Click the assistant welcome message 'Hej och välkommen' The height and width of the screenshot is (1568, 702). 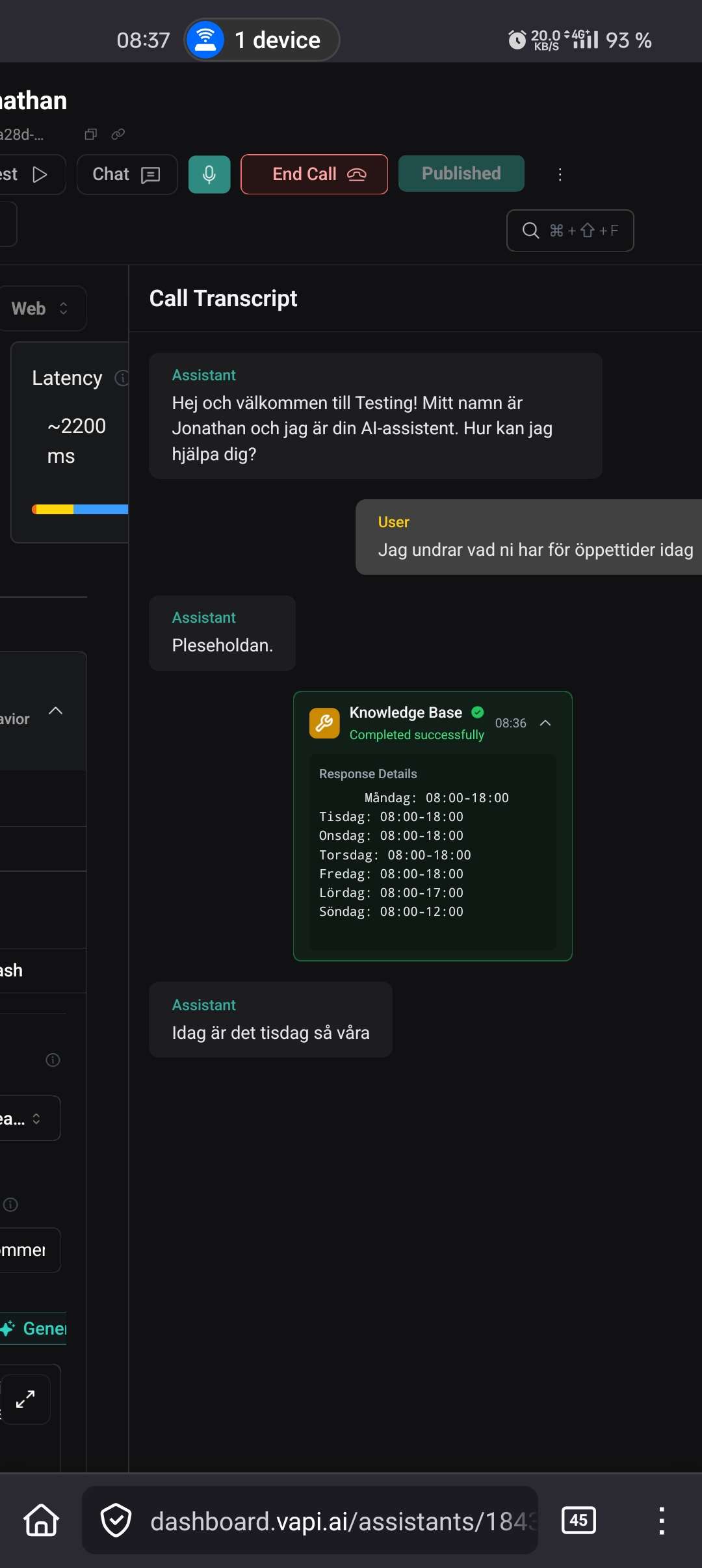pos(376,416)
